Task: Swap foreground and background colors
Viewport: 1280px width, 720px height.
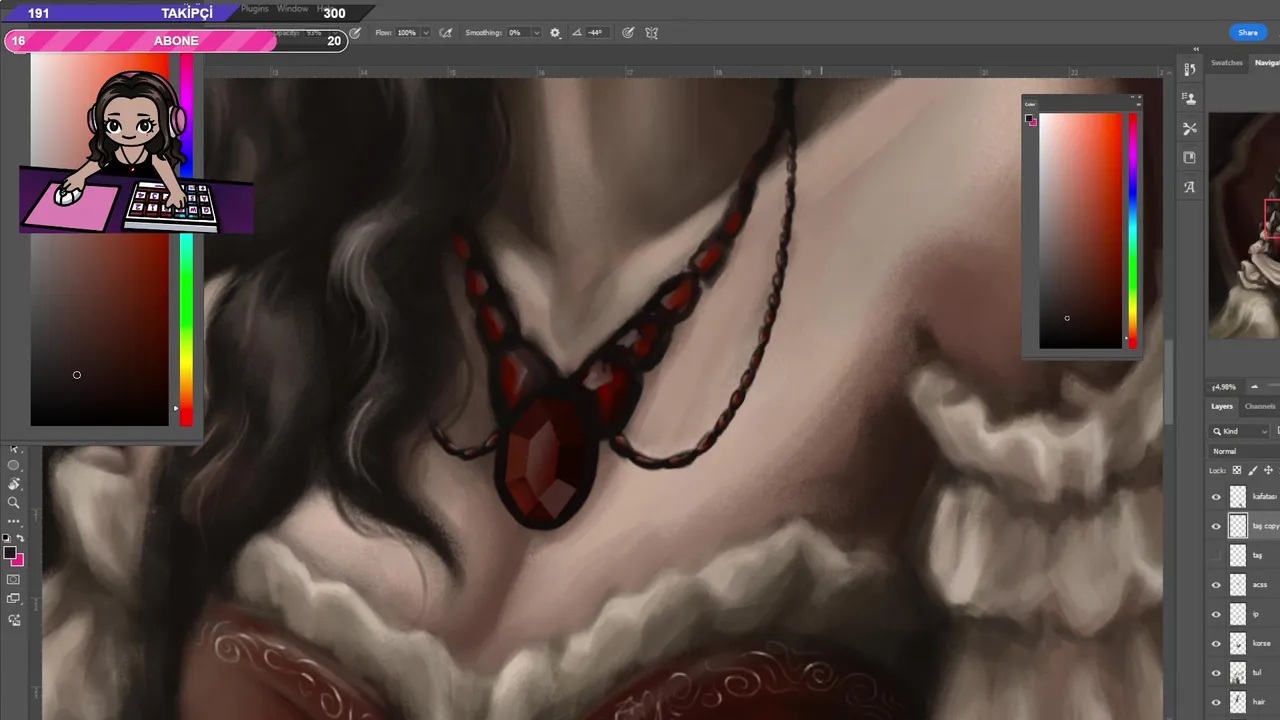Action: [x=20, y=538]
